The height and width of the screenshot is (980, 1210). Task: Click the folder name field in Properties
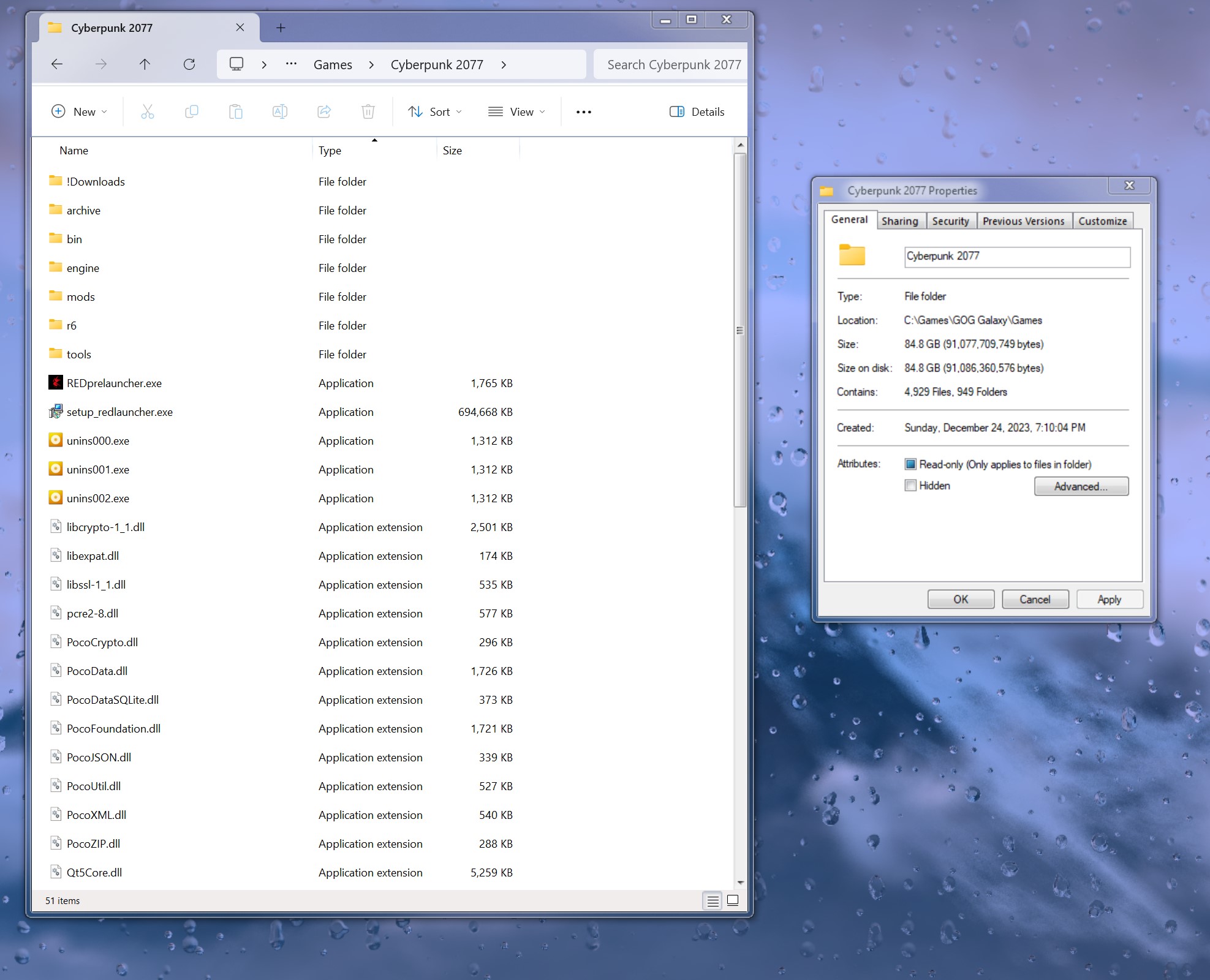click(x=1017, y=257)
